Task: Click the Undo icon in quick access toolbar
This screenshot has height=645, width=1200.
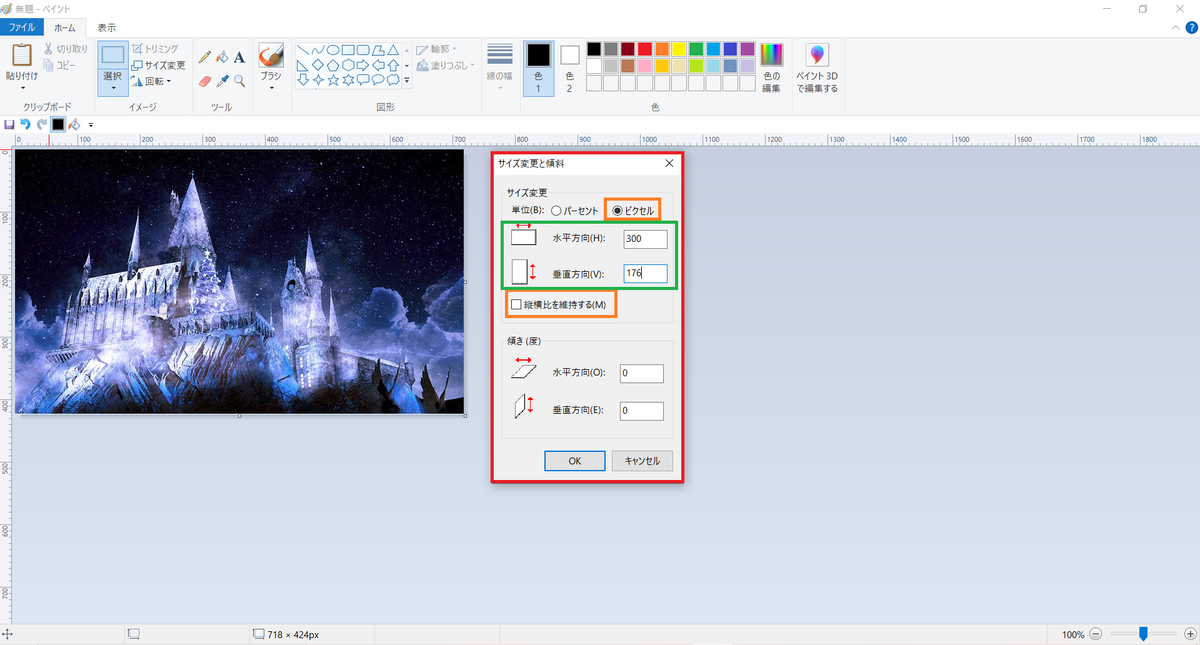Action: 25,124
